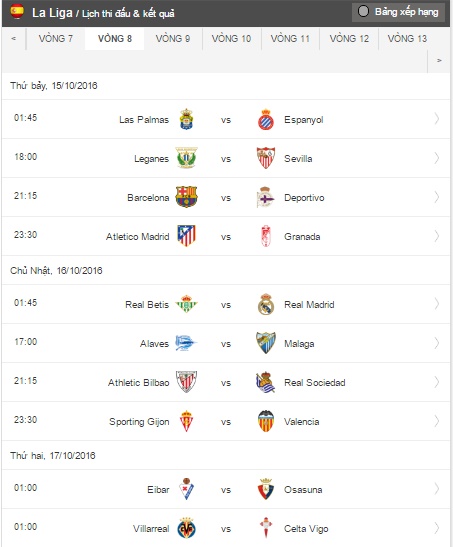Click the Valencia bat crest icon
This screenshot has width=453, height=547.
[266, 421]
